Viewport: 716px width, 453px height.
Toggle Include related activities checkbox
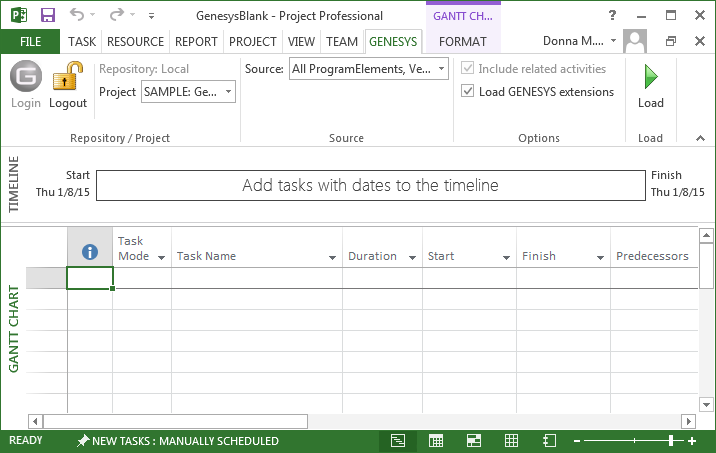click(467, 68)
